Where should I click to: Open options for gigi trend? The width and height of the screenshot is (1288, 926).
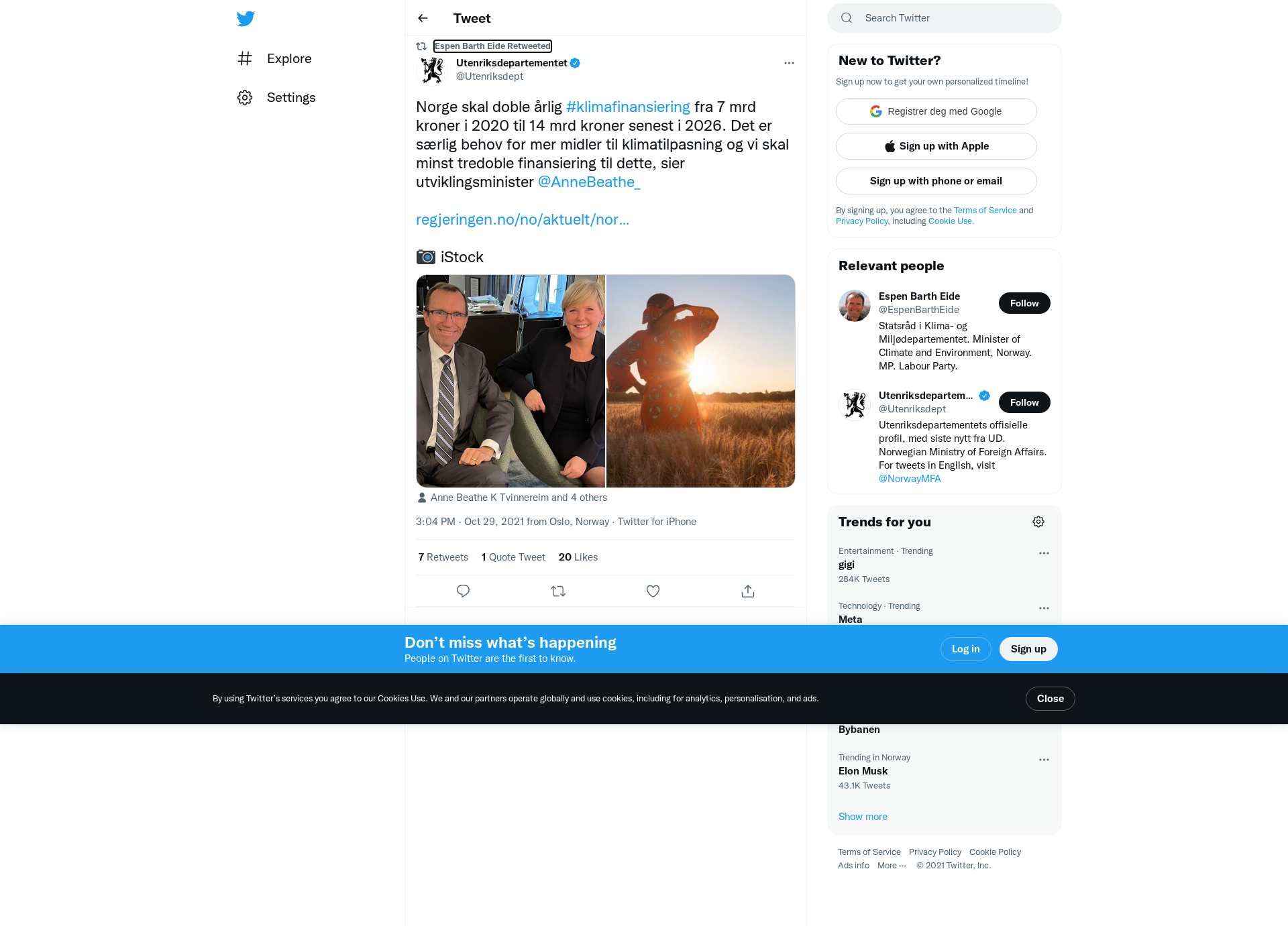tap(1044, 553)
